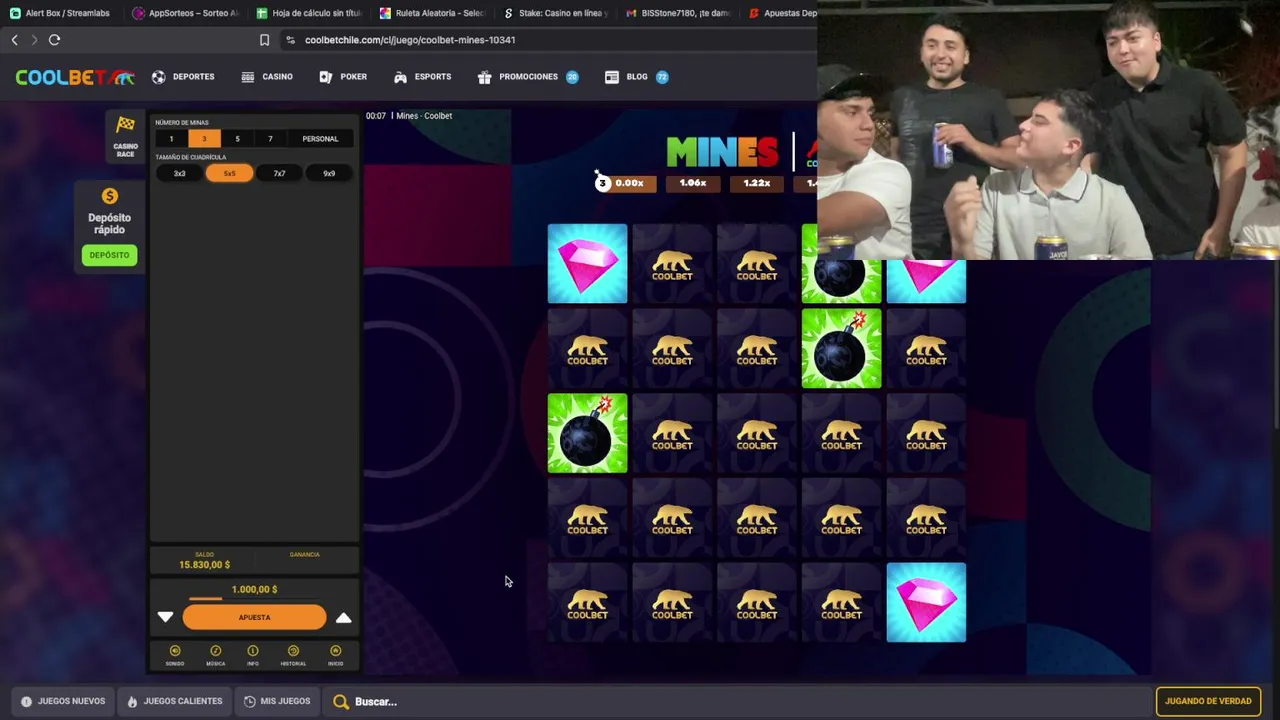Switch to Alert Box Streamlabs tab
The height and width of the screenshot is (720, 1280).
pos(60,13)
